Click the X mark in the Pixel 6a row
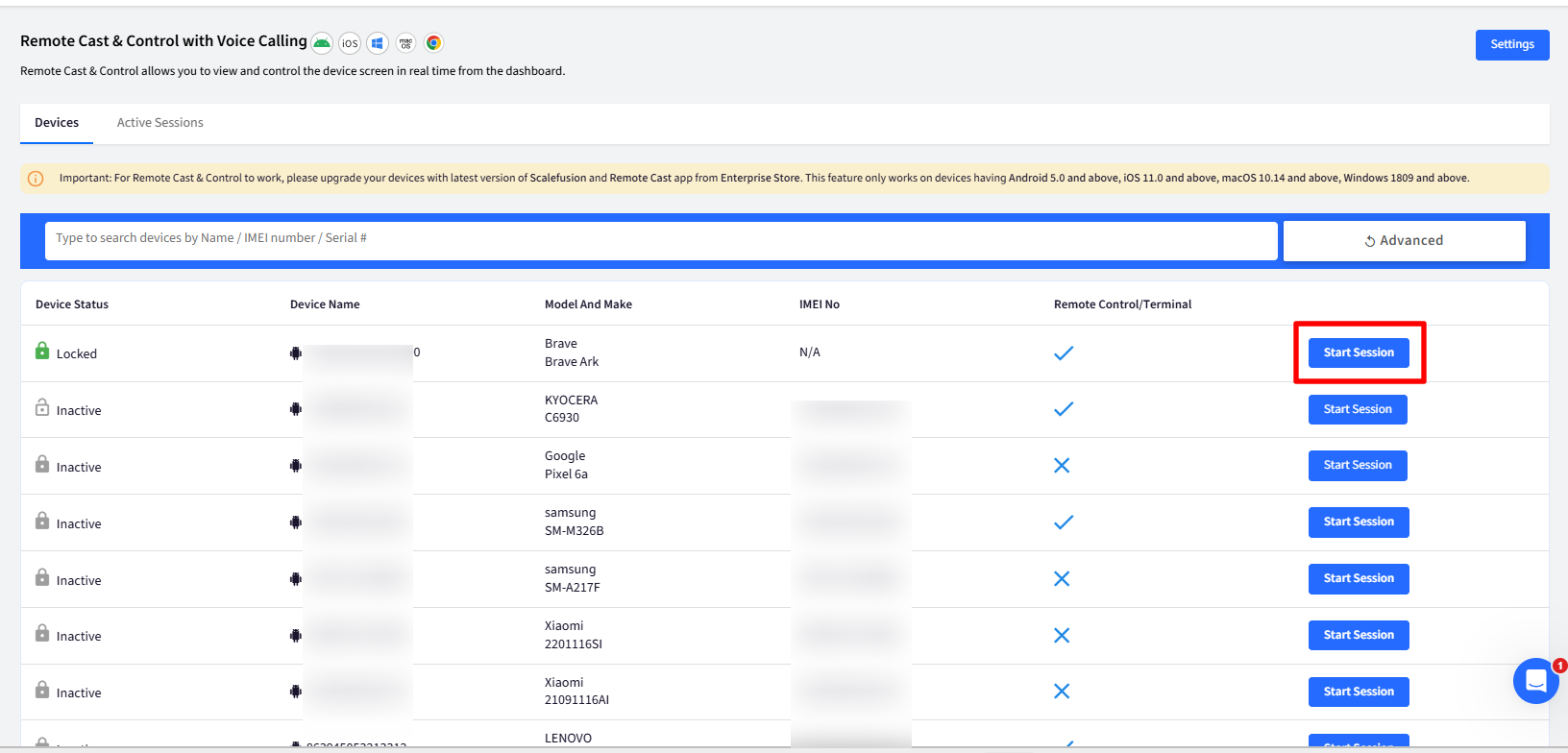Viewport: 1568px width, 753px height. click(1062, 465)
